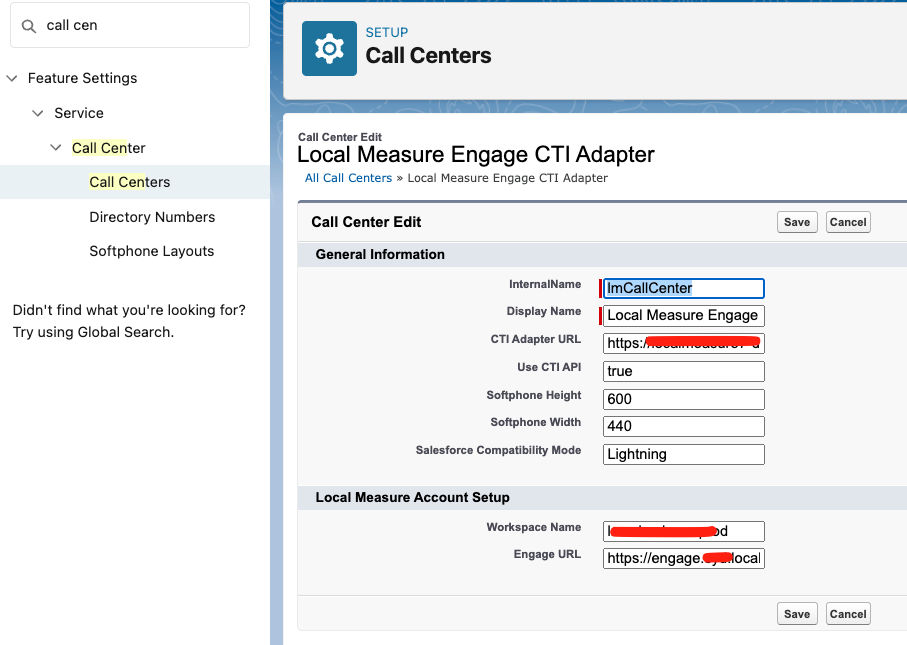Collapse the Feature Settings section

(x=12, y=78)
